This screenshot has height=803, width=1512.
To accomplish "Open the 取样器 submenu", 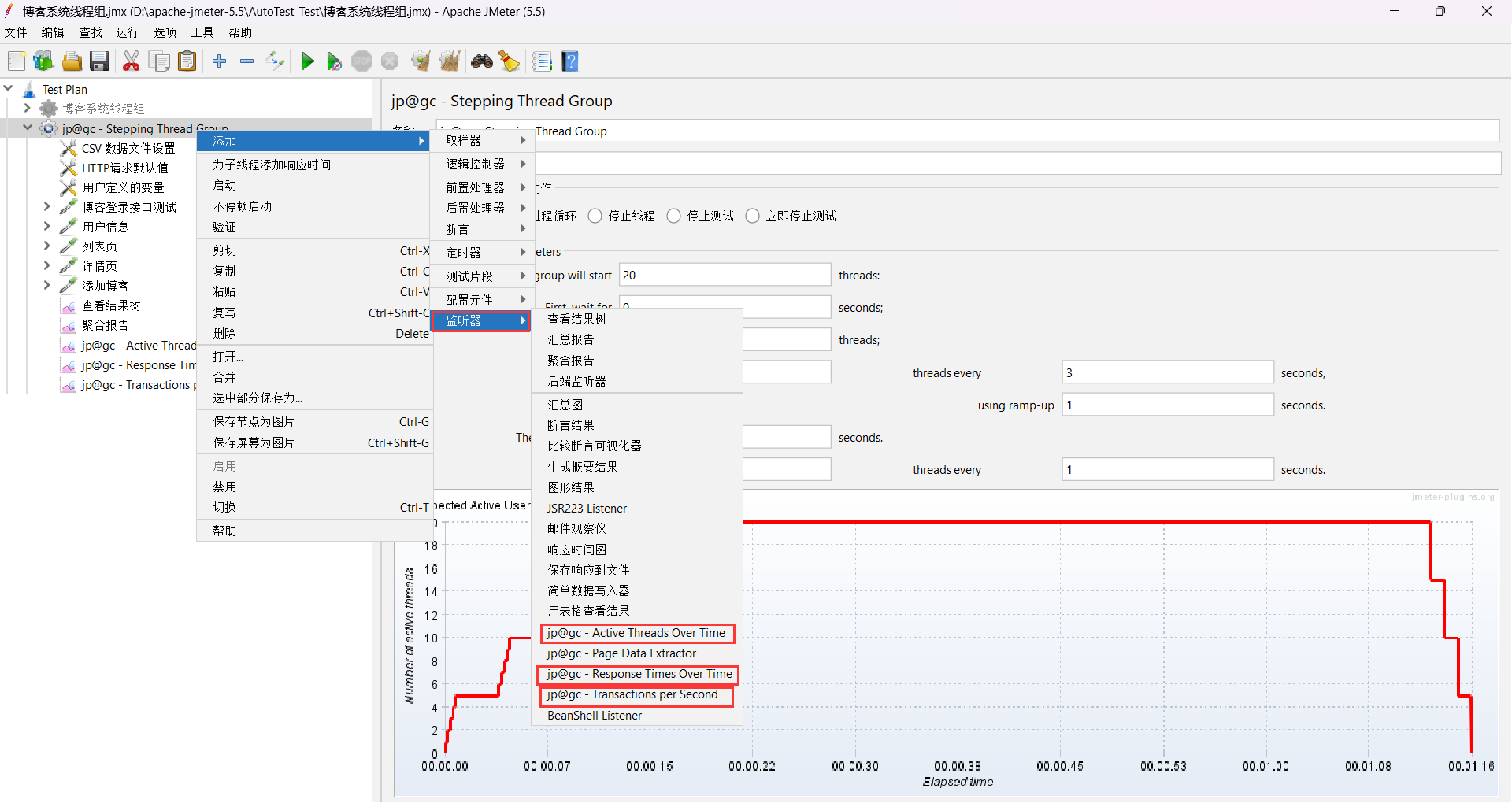I will (482, 140).
